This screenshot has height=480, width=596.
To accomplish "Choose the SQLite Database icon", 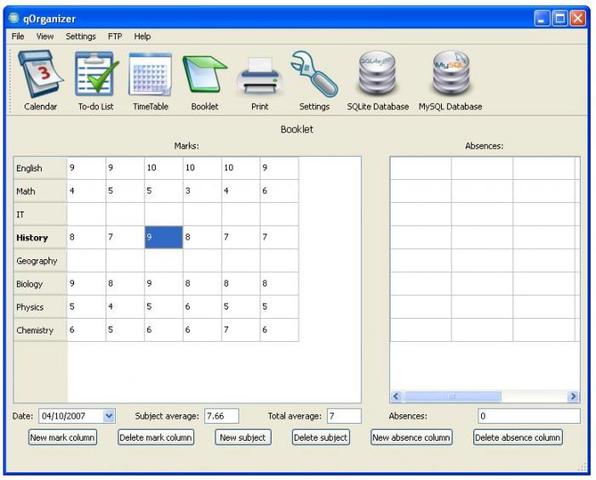I will coord(377,73).
